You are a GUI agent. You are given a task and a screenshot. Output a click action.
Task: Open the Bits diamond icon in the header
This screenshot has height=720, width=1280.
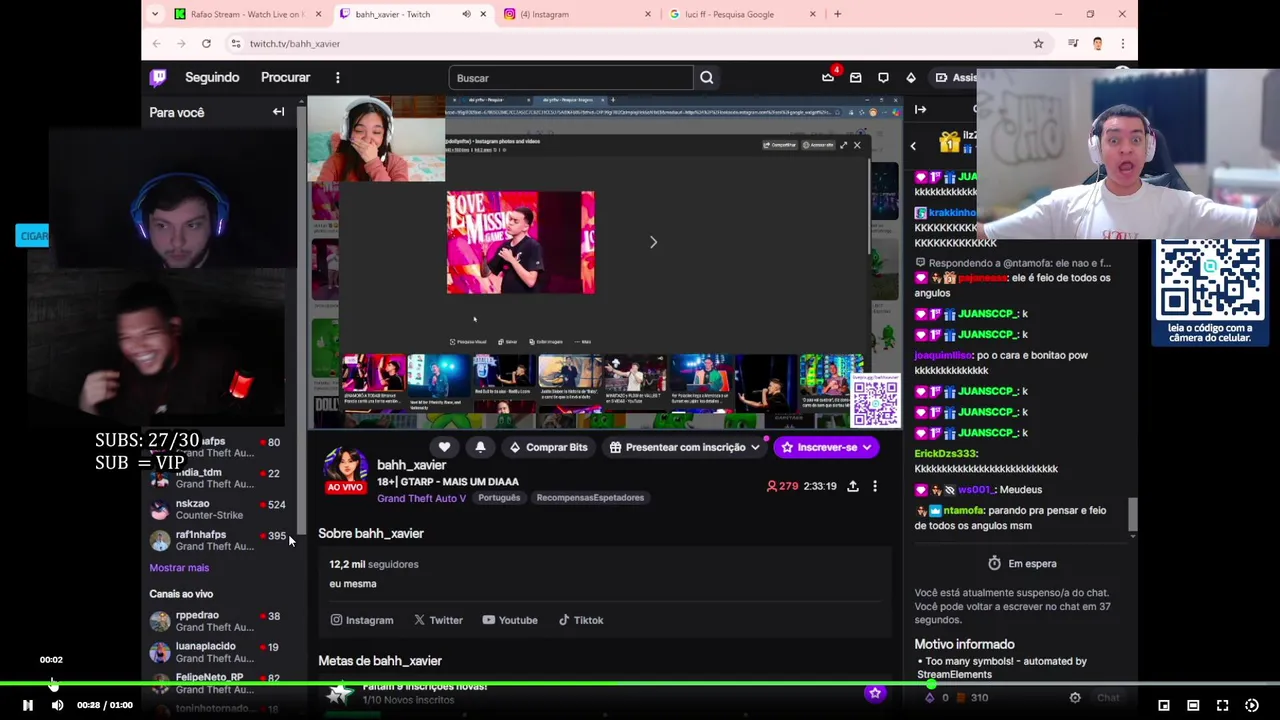pos(910,77)
